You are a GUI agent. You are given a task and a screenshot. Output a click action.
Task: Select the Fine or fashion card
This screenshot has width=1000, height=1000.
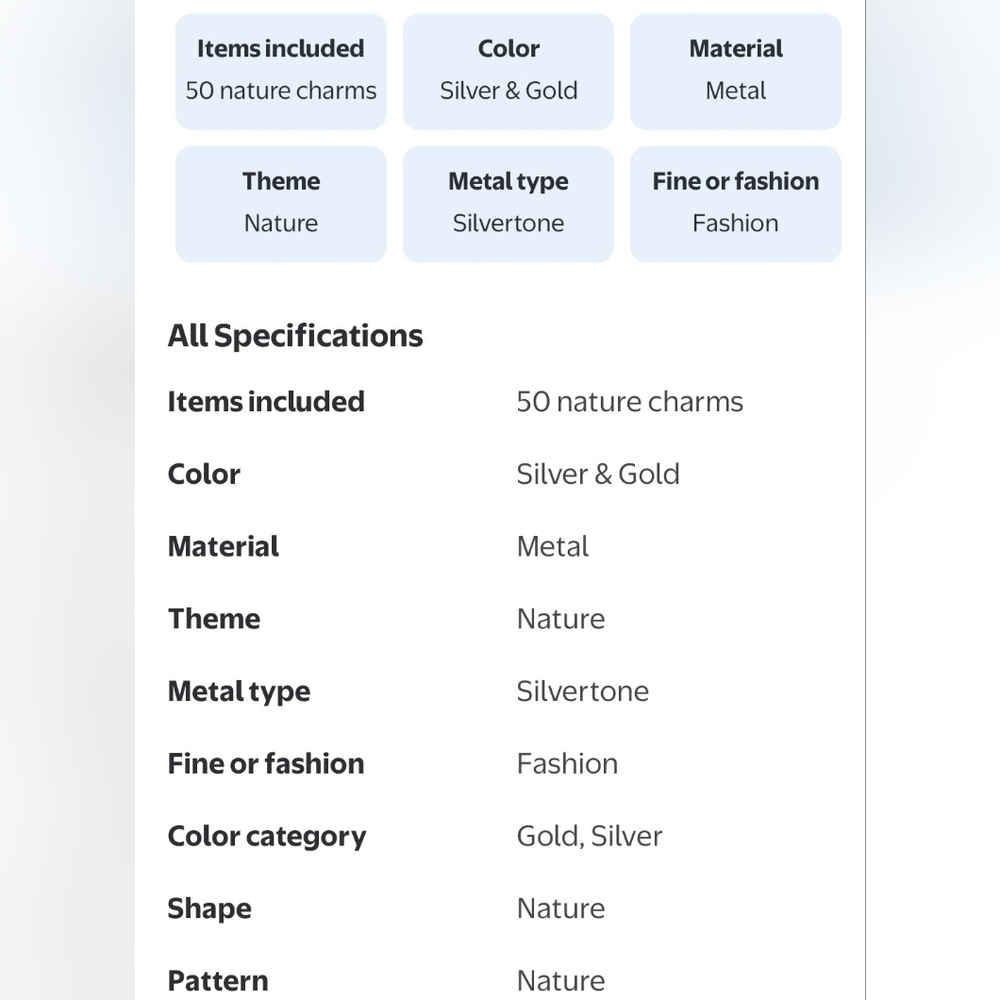[x=735, y=204]
